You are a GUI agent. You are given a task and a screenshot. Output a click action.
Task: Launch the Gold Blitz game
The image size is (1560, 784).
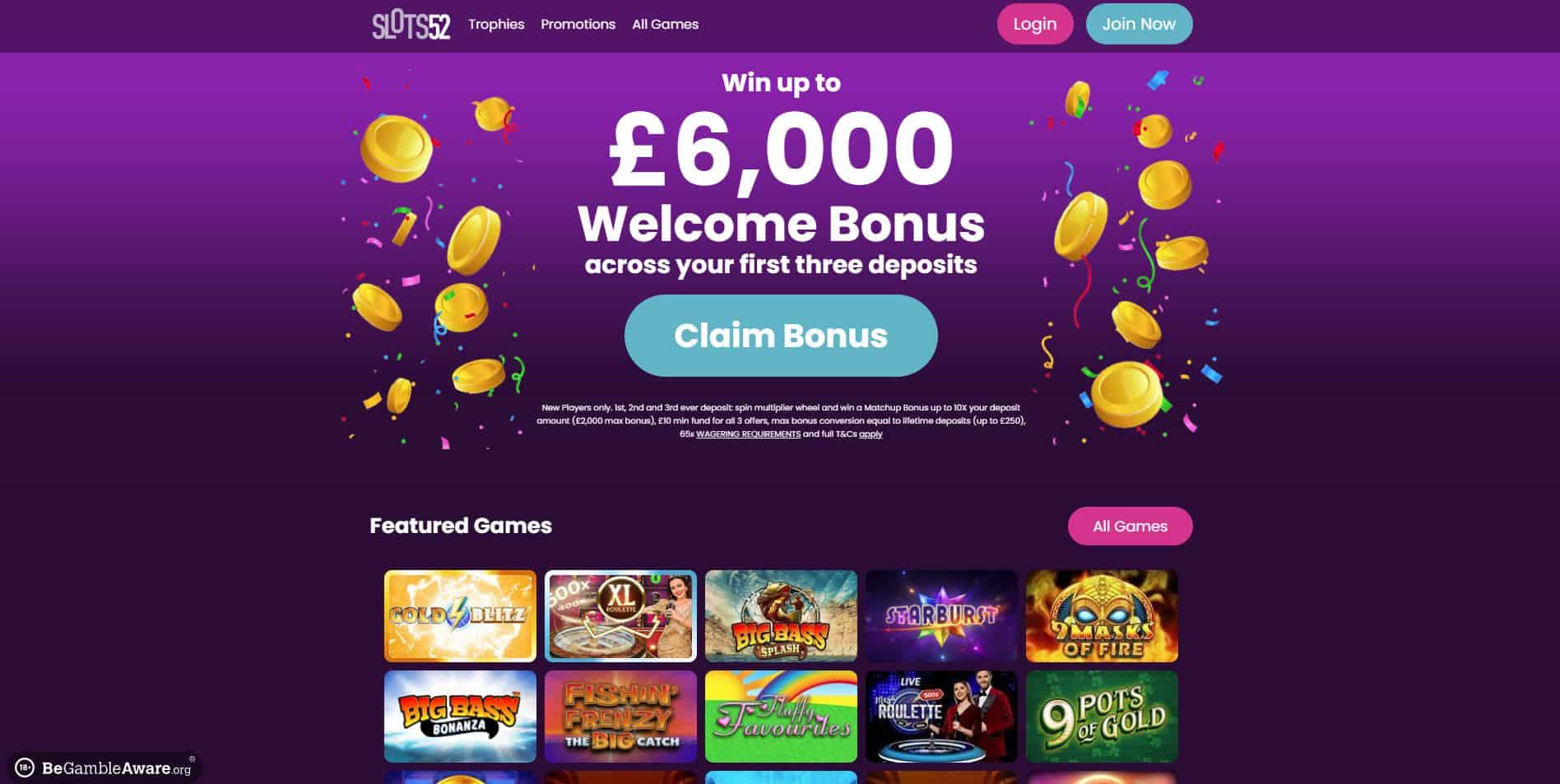pos(460,616)
